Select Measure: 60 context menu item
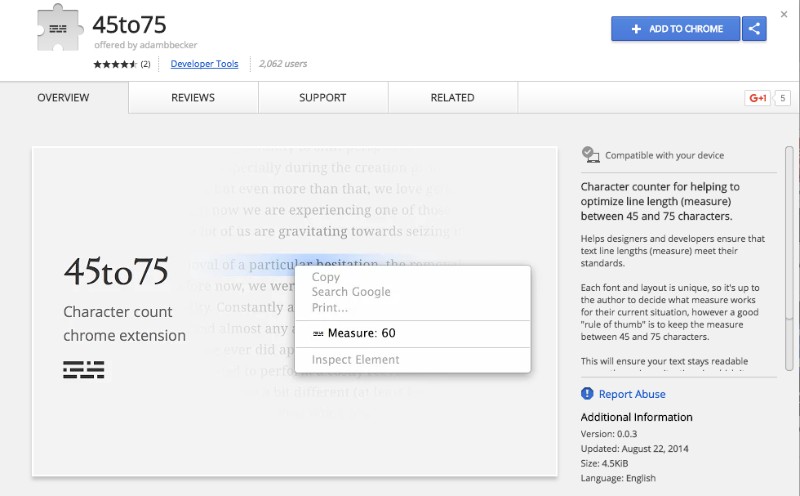The height and width of the screenshot is (496, 800). [x=412, y=333]
